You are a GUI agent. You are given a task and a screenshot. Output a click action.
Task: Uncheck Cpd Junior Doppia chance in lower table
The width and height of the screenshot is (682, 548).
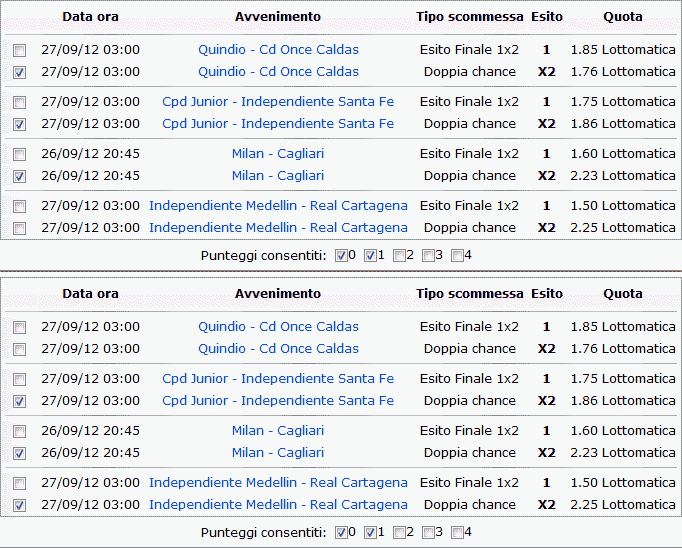tap(20, 401)
